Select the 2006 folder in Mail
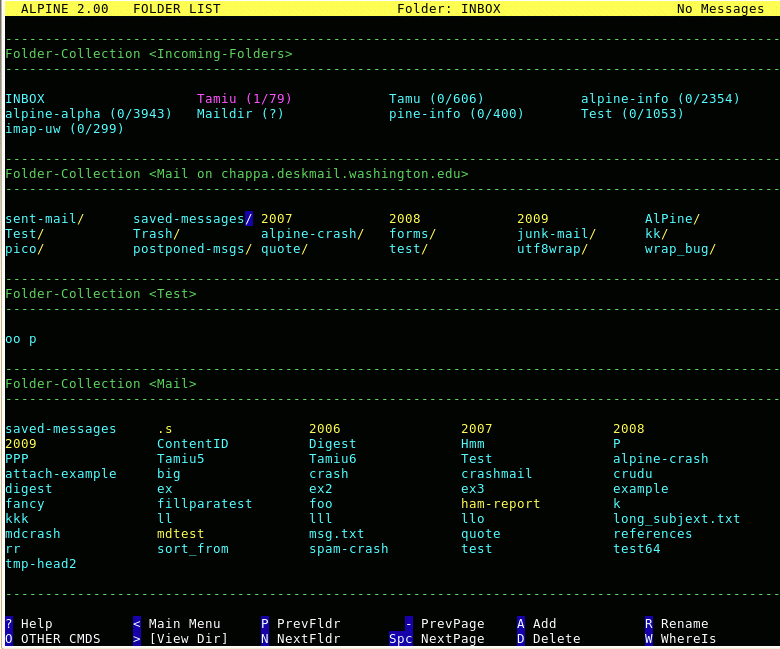 click(x=324, y=429)
